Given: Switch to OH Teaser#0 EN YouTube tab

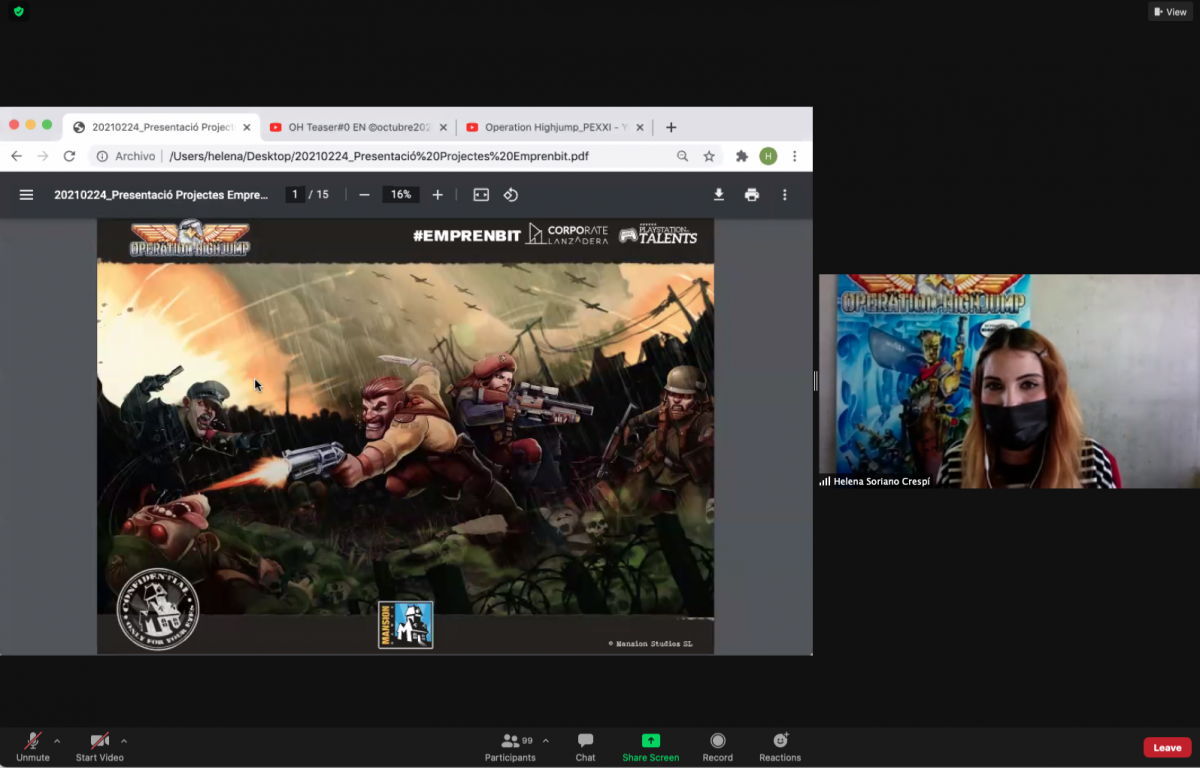Looking at the screenshot, I should [357, 127].
